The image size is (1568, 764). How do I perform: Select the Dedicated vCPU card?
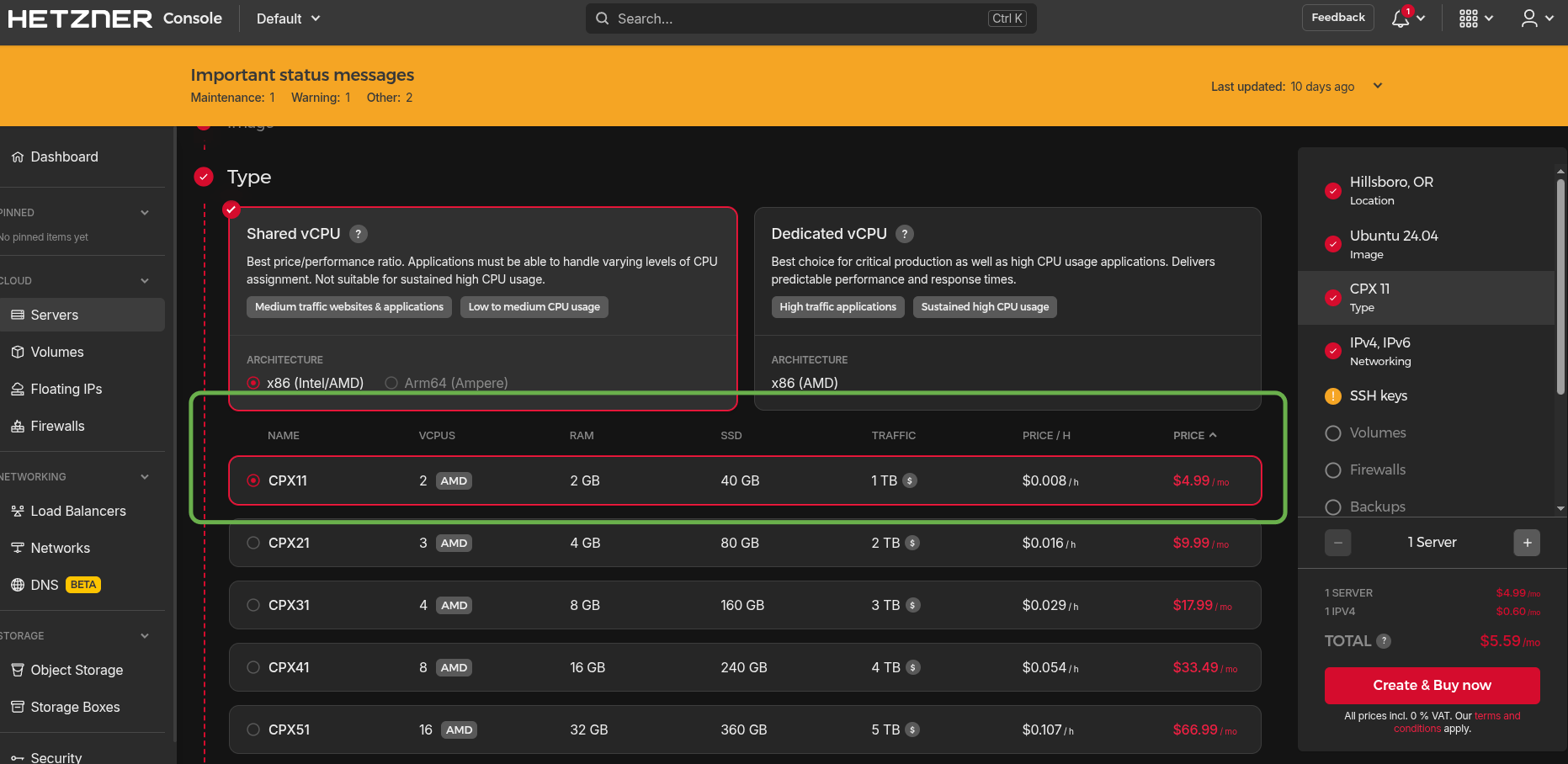[x=1007, y=309]
